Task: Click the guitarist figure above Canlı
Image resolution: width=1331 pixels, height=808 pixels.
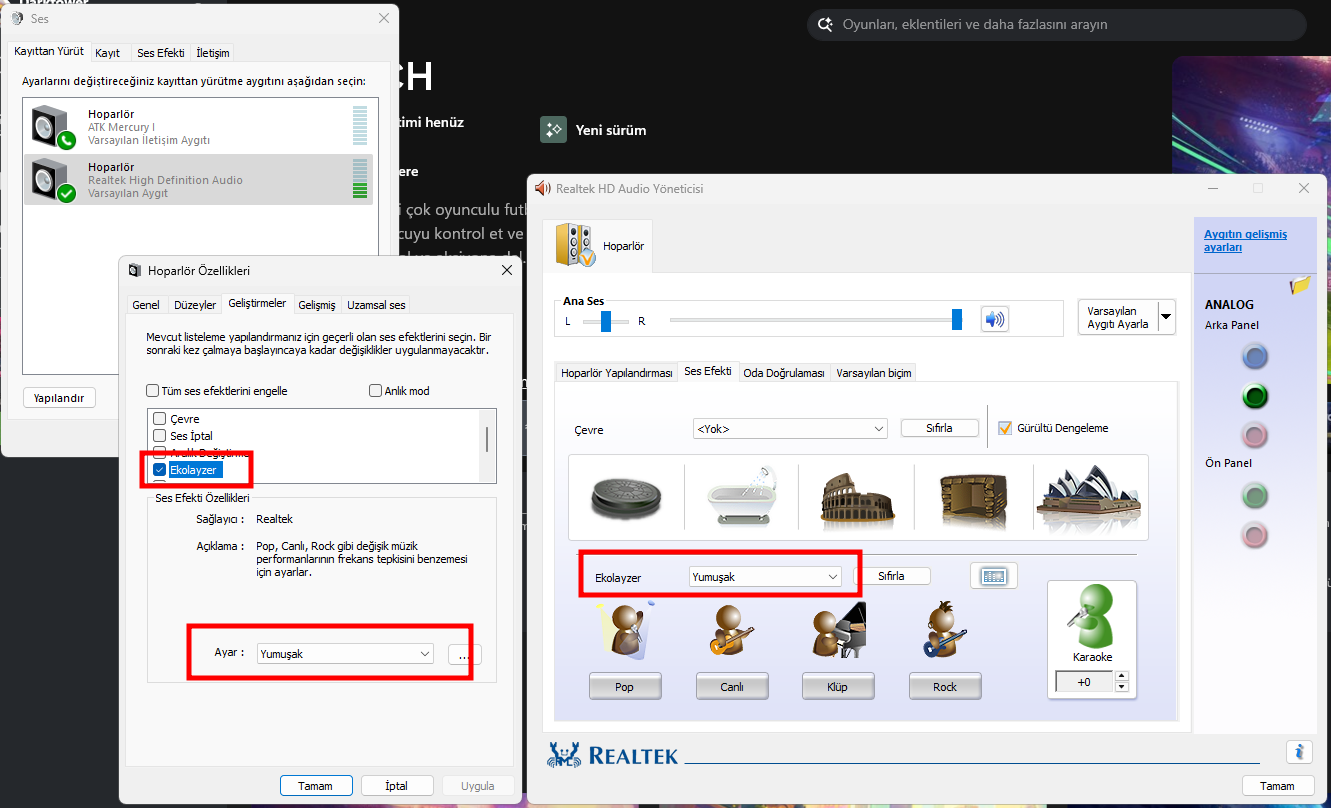Action: [x=731, y=630]
